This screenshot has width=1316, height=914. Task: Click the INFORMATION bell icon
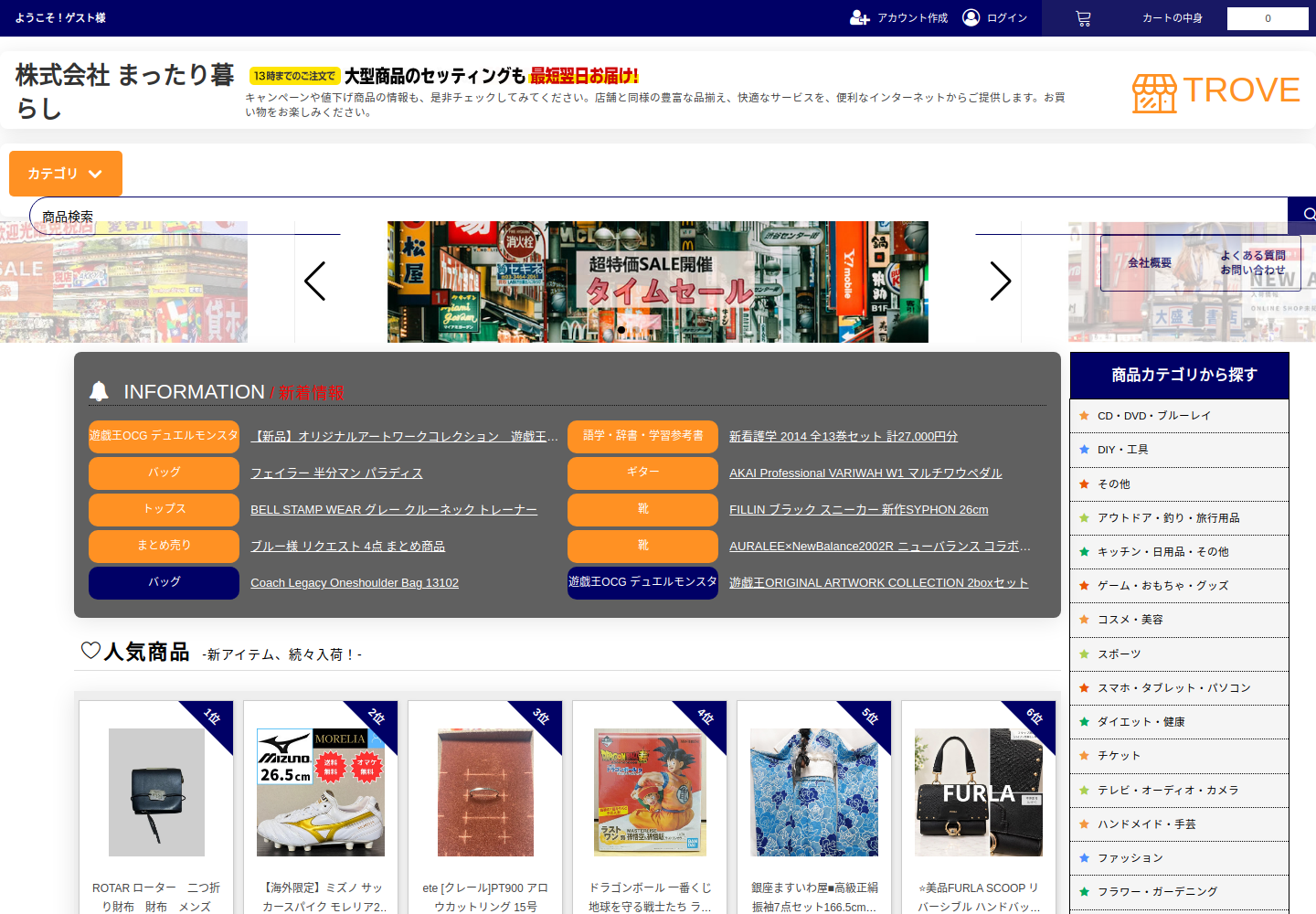point(99,391)
